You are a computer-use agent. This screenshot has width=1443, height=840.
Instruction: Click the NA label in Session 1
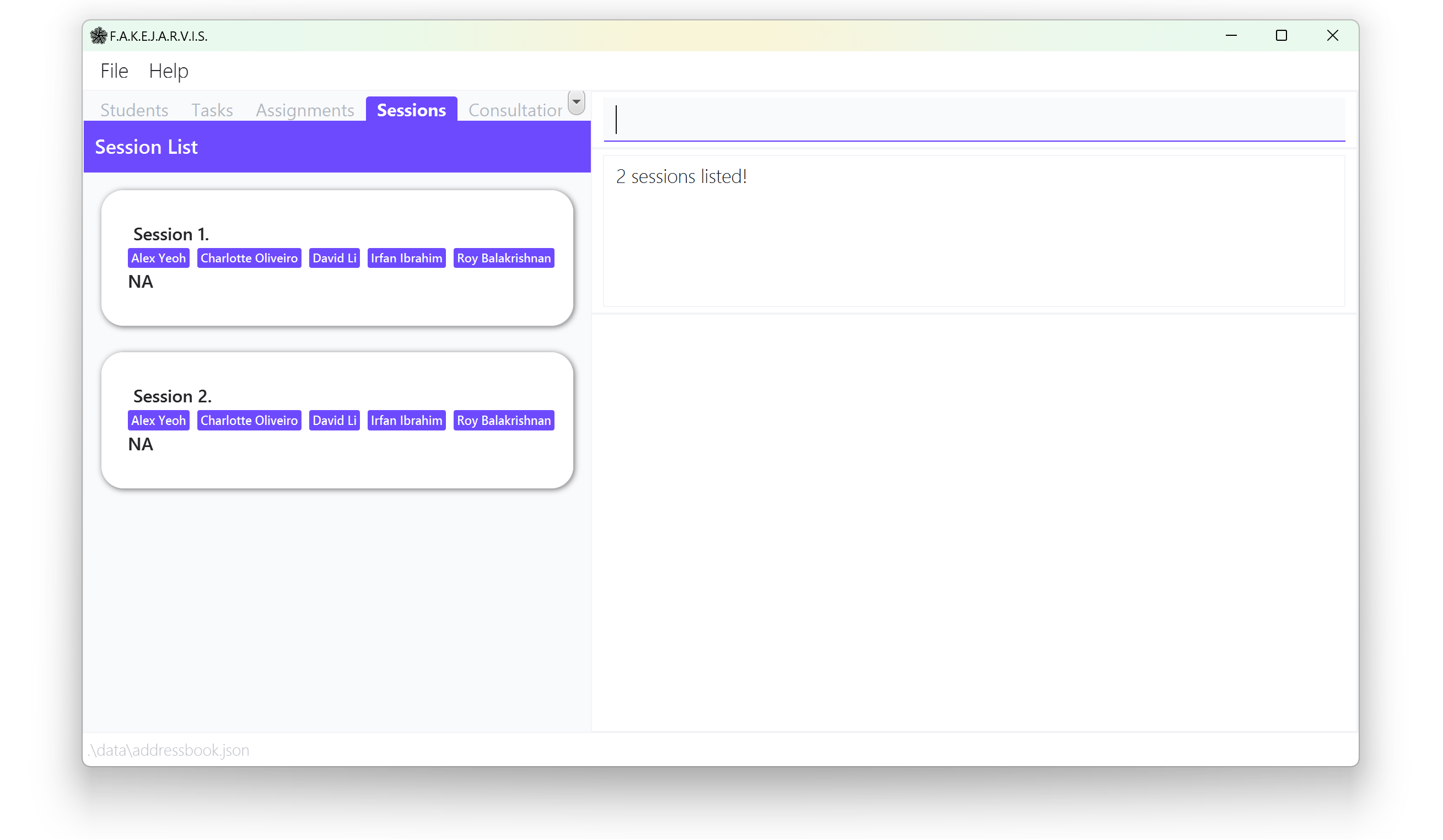(141, 282)
